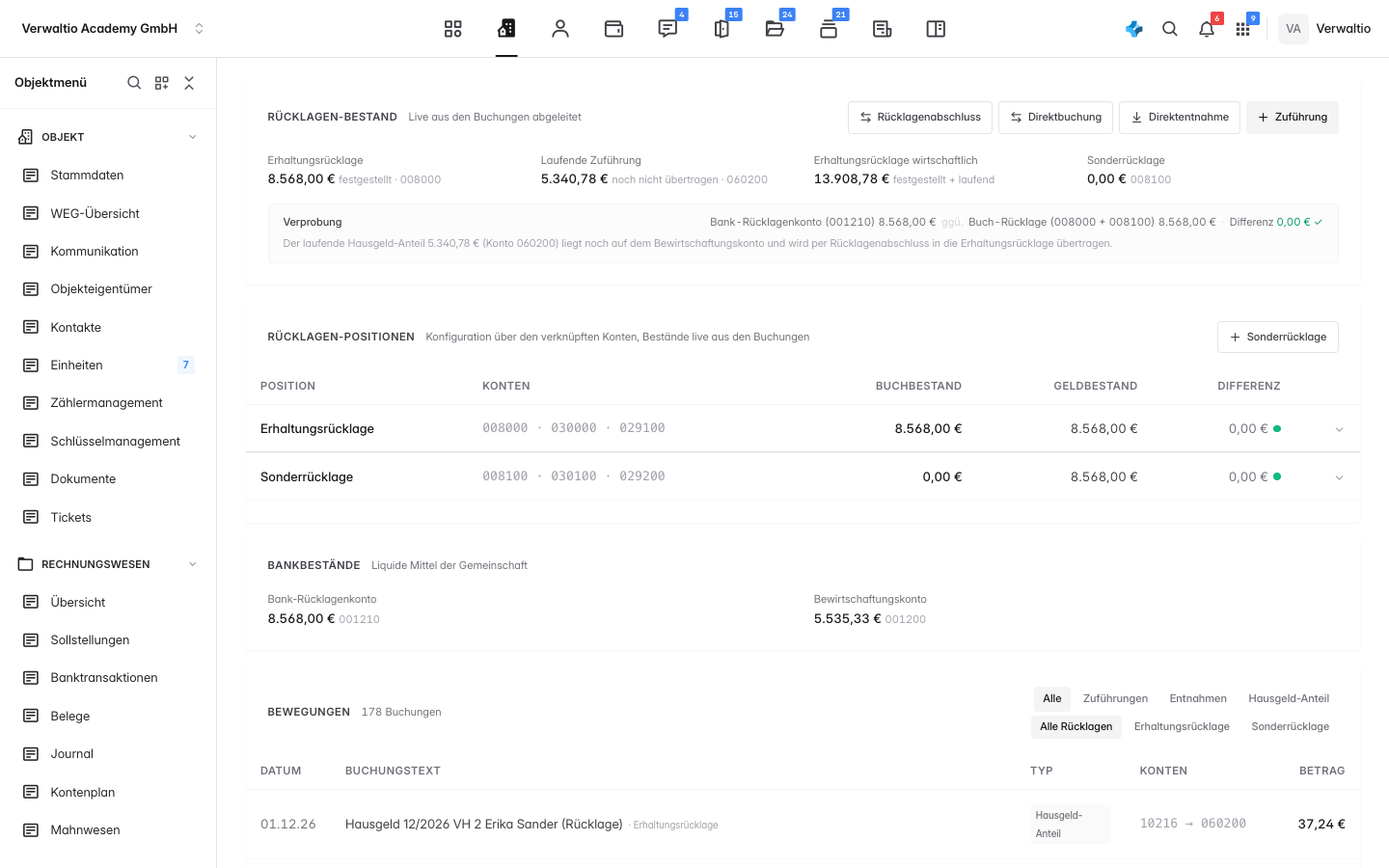
Task: Open global search in the top bar
Action: 1170,29
